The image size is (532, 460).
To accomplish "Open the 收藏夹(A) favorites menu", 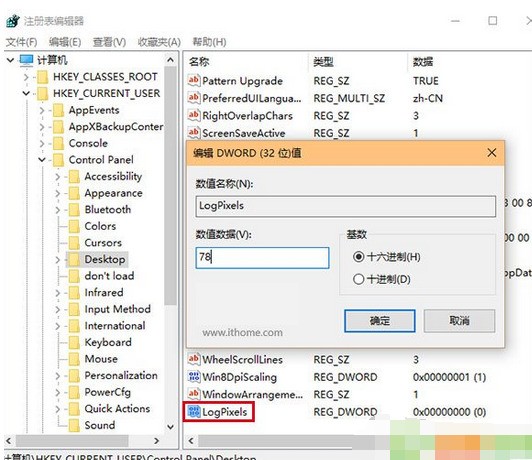I will 159,42.
